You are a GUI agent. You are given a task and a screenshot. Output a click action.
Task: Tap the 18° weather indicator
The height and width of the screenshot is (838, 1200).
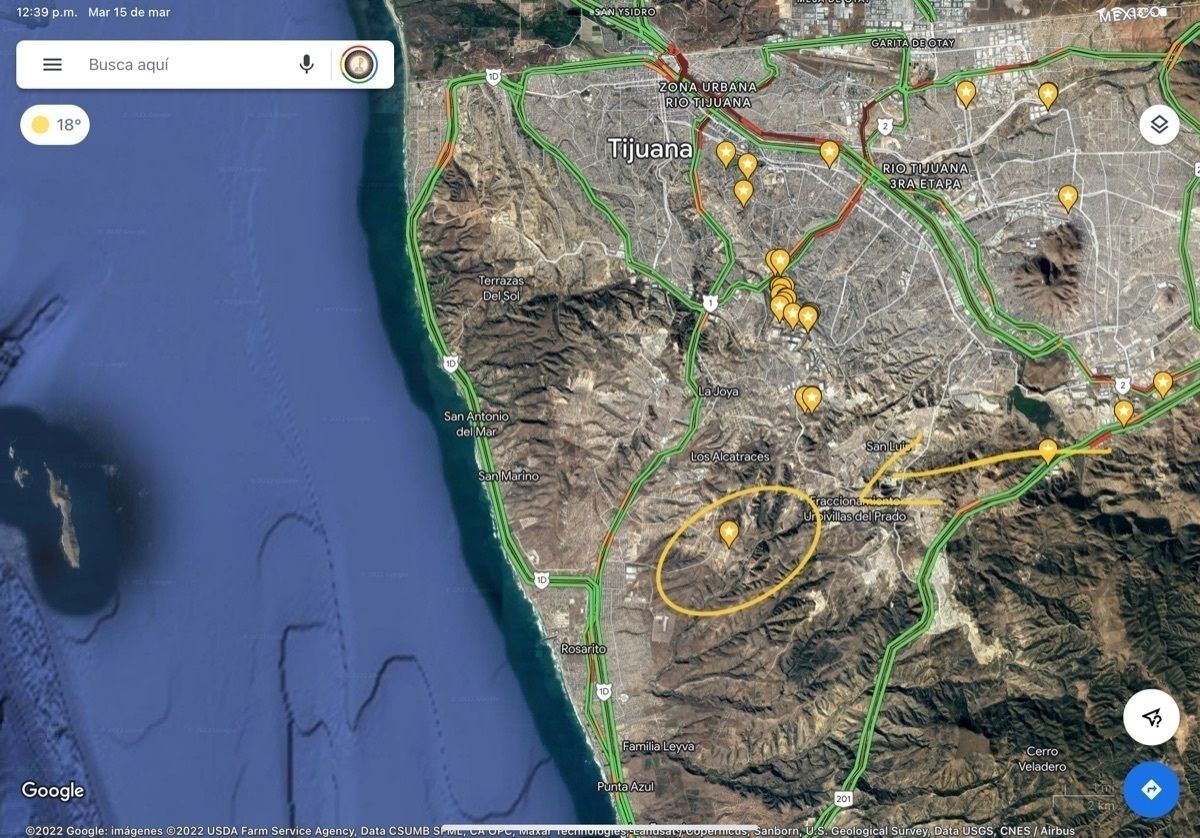(x=55, y=125)
